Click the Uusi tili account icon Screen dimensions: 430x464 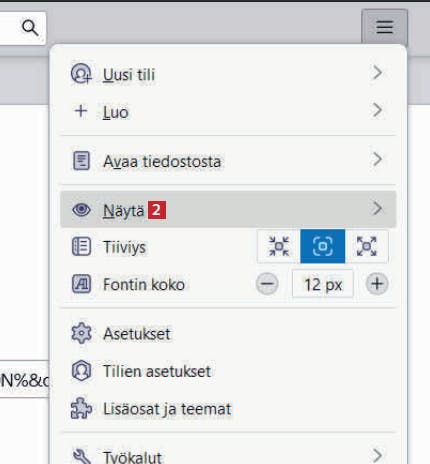point(81,74)
